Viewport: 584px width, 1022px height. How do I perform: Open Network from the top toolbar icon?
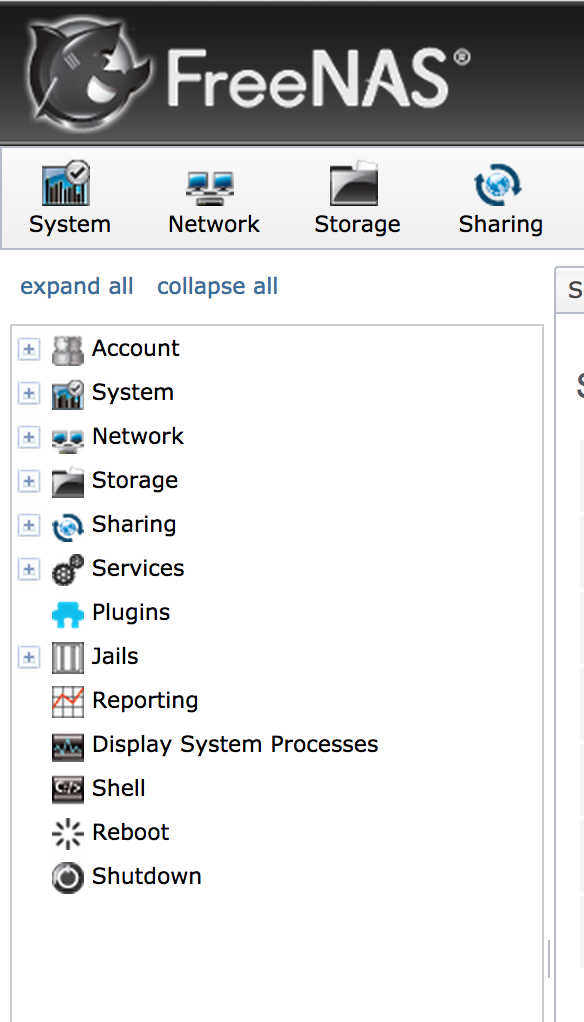(x=210, y=188)
